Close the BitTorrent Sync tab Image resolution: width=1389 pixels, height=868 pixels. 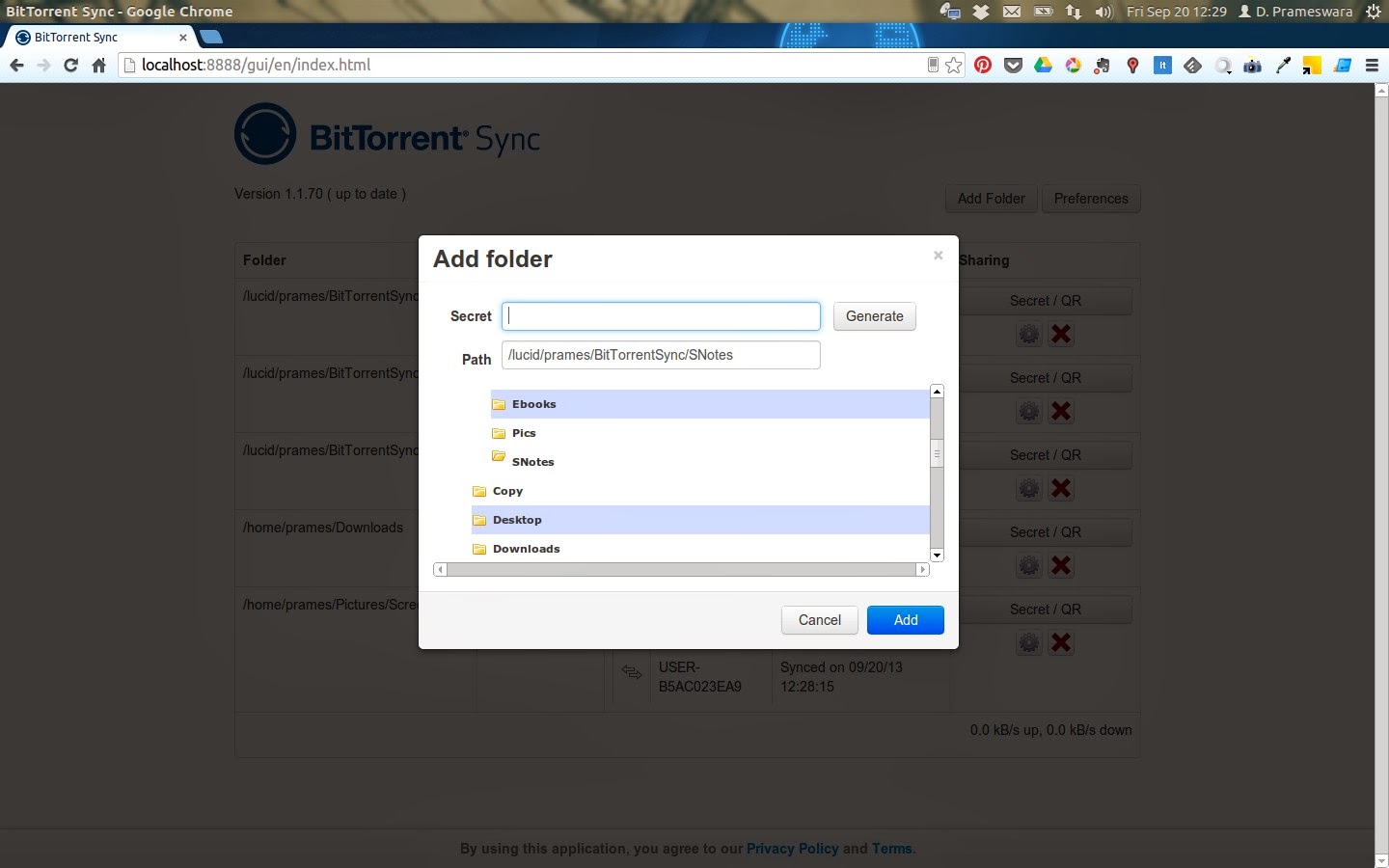pyautogui.click(x=183, y=38)
